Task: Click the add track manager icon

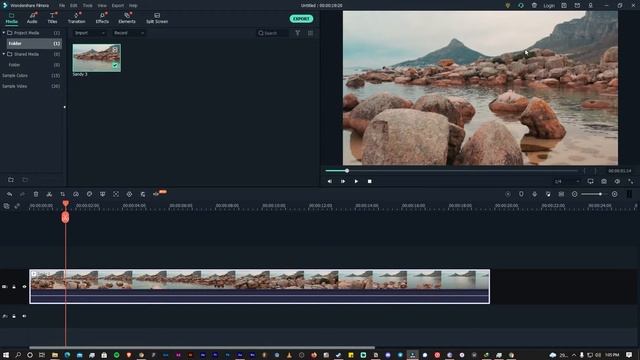Action: click(x=6, y=207)
